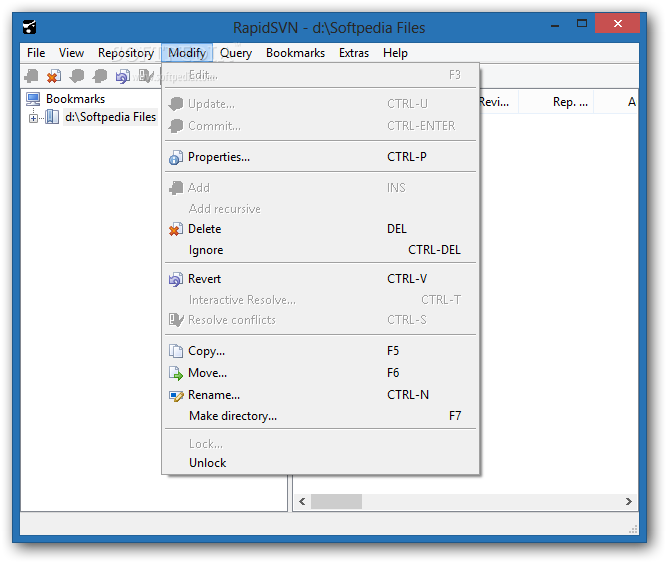Screen dimensions: 667x563
Task: Click the book icon beside d:\Softpedia Files
Action: point(52,117)
